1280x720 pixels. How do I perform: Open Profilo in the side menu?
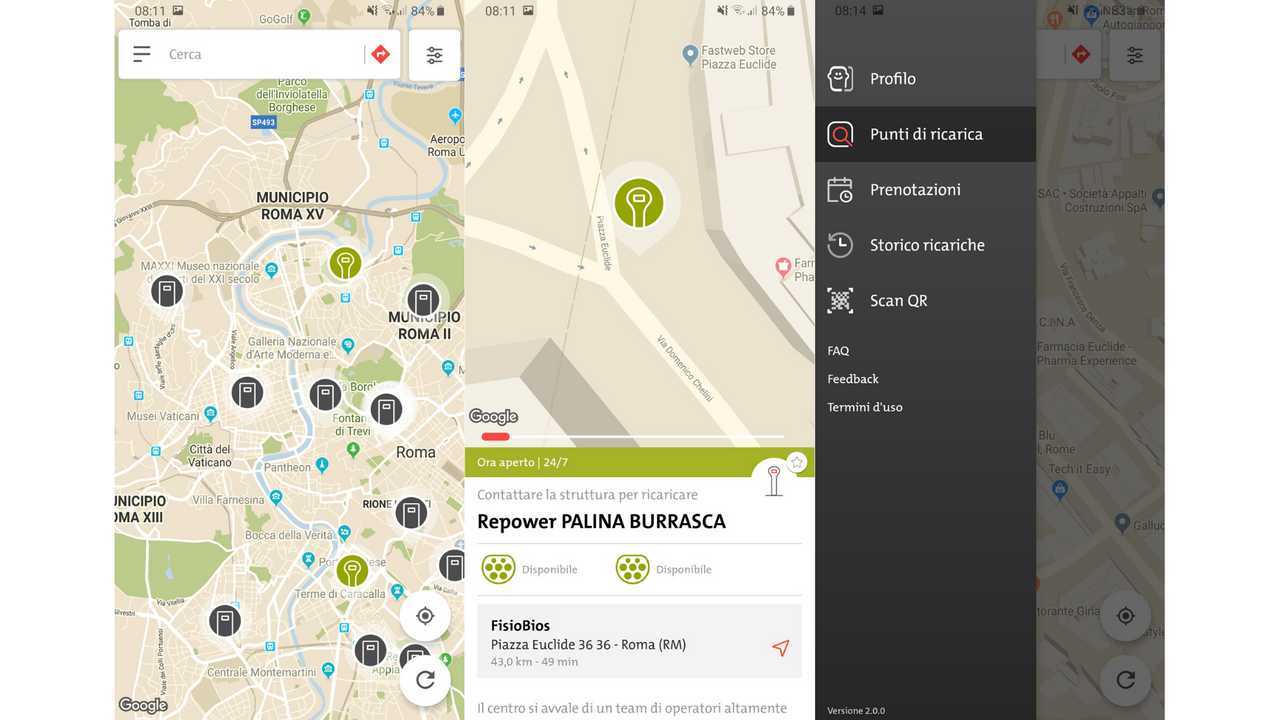point(925,78)
